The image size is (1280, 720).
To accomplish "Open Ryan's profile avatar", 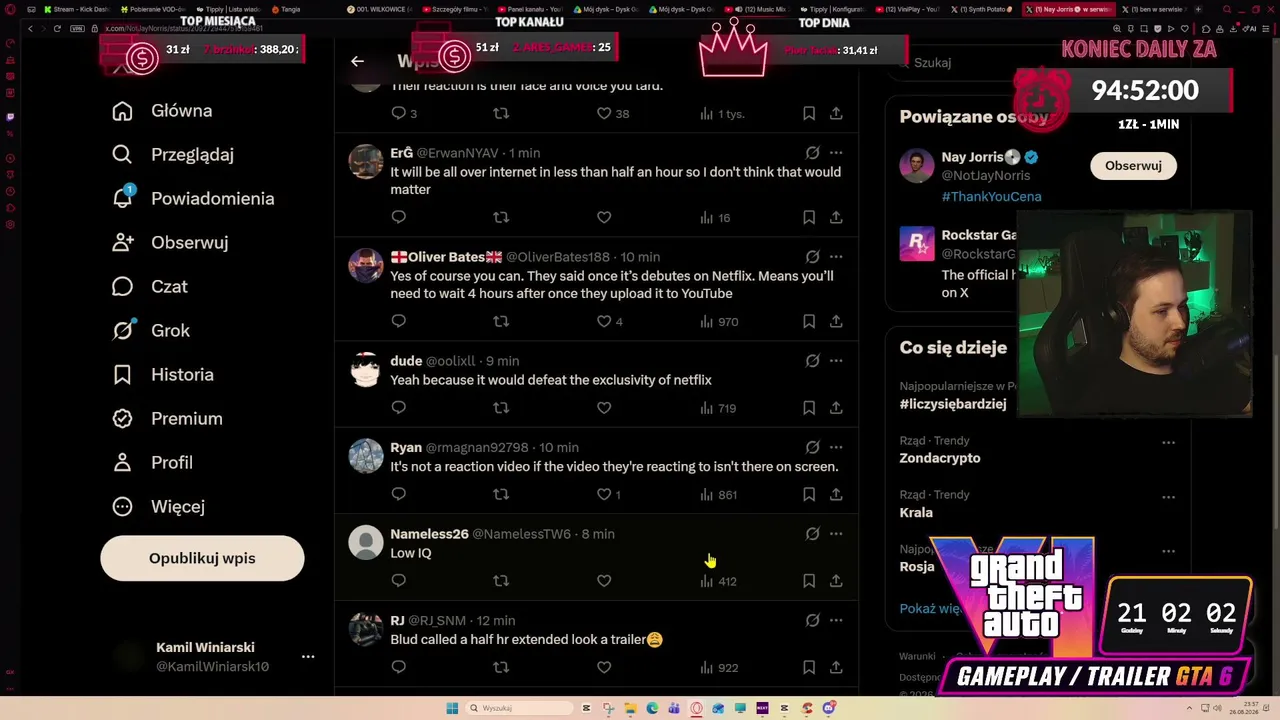I will pyautogui.click(x=366, y=456).
